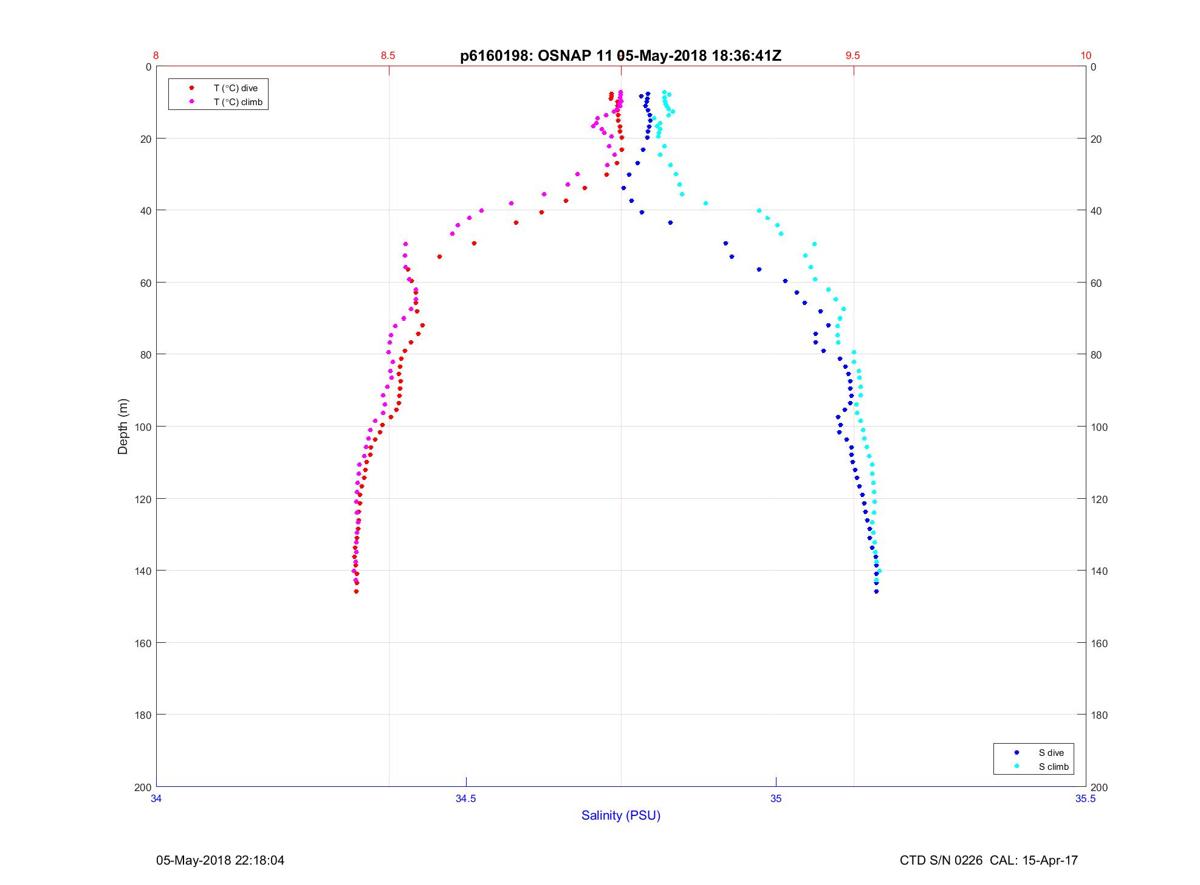
Task: Click the blue salinity tick label 35.5
Action: tap(1086, 799)
